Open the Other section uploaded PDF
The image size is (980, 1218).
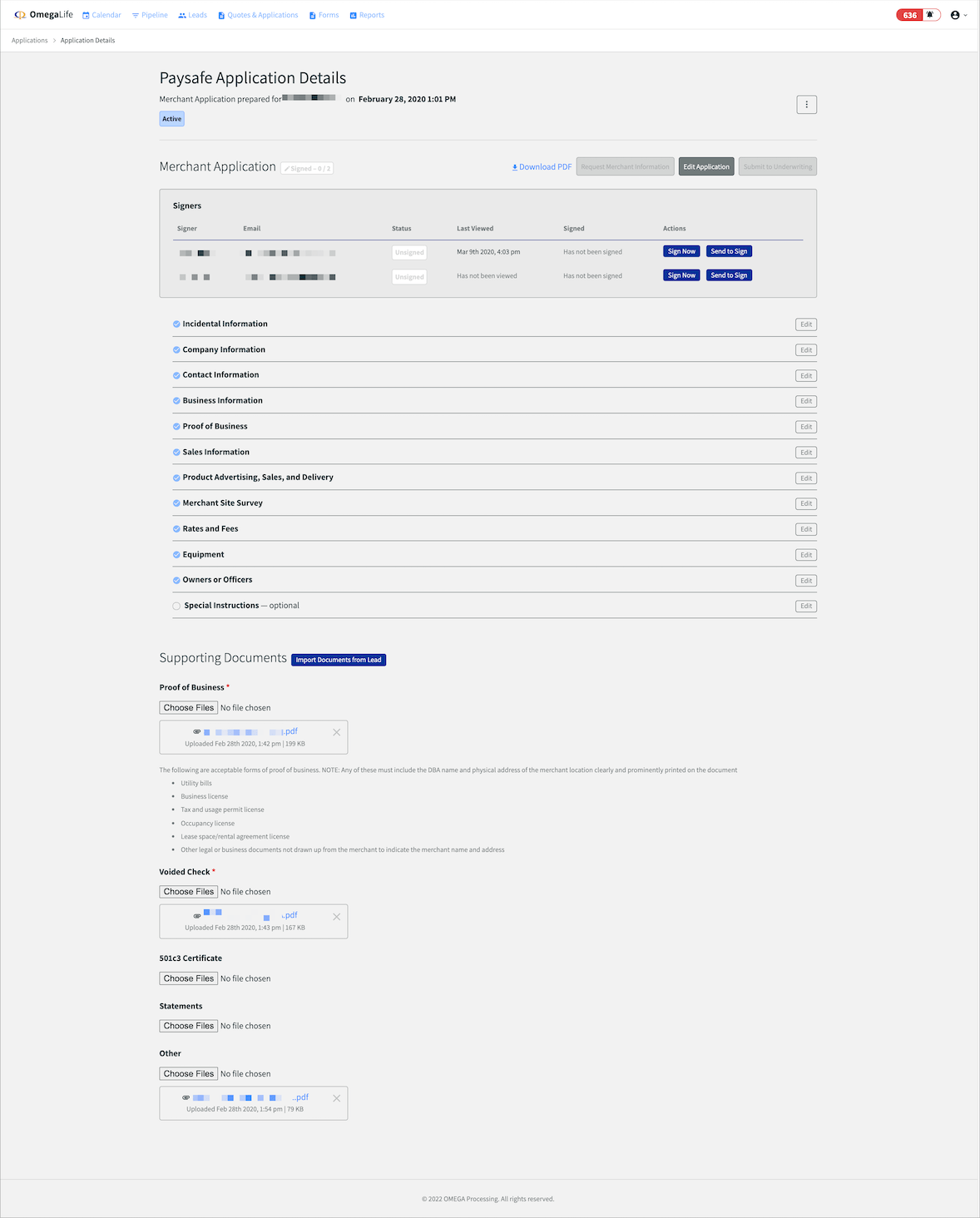[x=250, y=1097]
